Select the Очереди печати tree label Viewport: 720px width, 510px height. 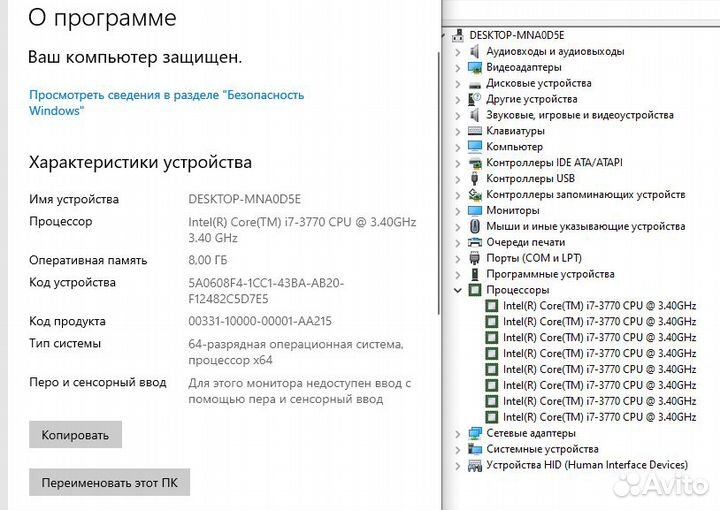[526, 242]
